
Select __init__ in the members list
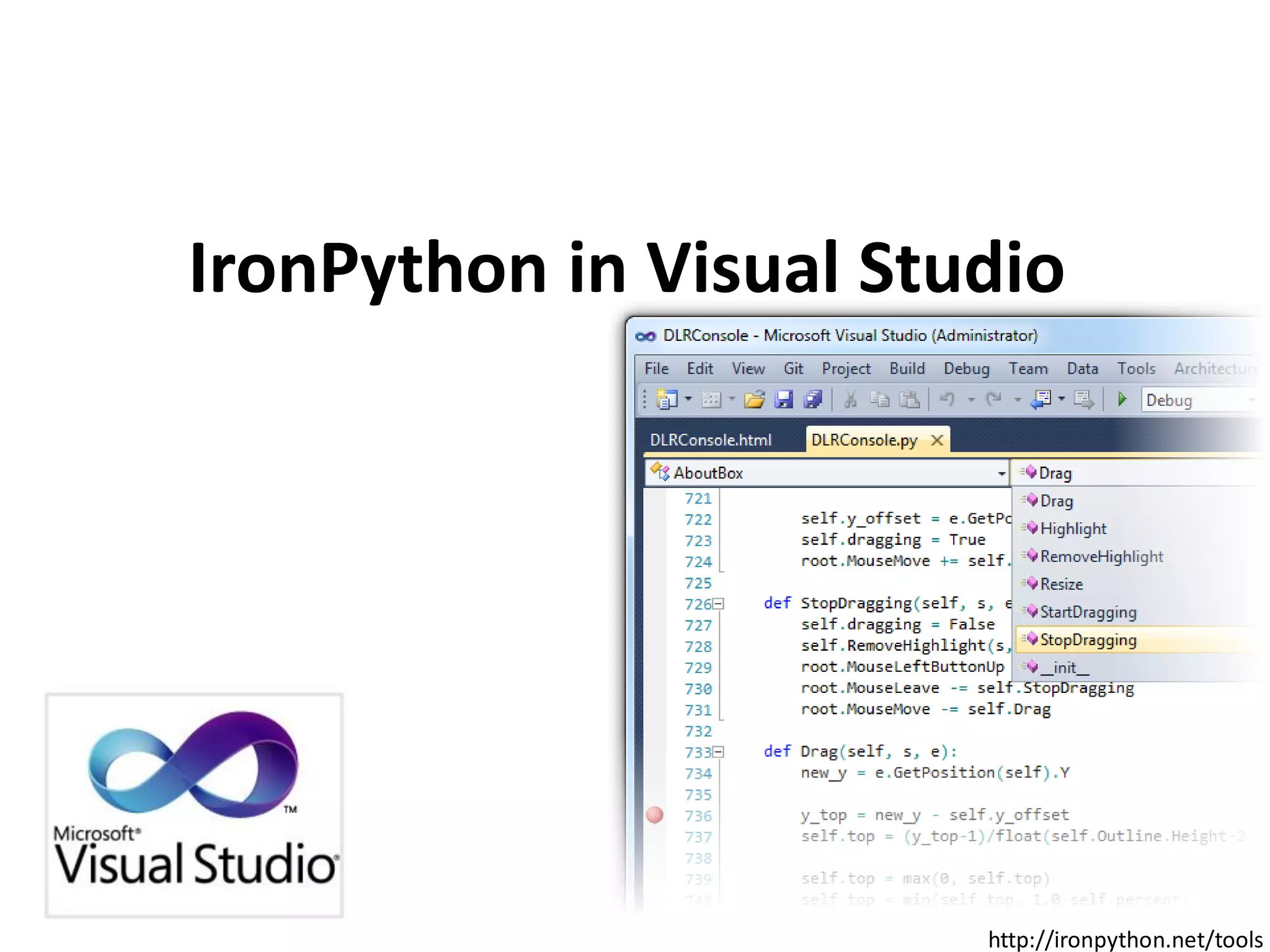coord(1137,668)
